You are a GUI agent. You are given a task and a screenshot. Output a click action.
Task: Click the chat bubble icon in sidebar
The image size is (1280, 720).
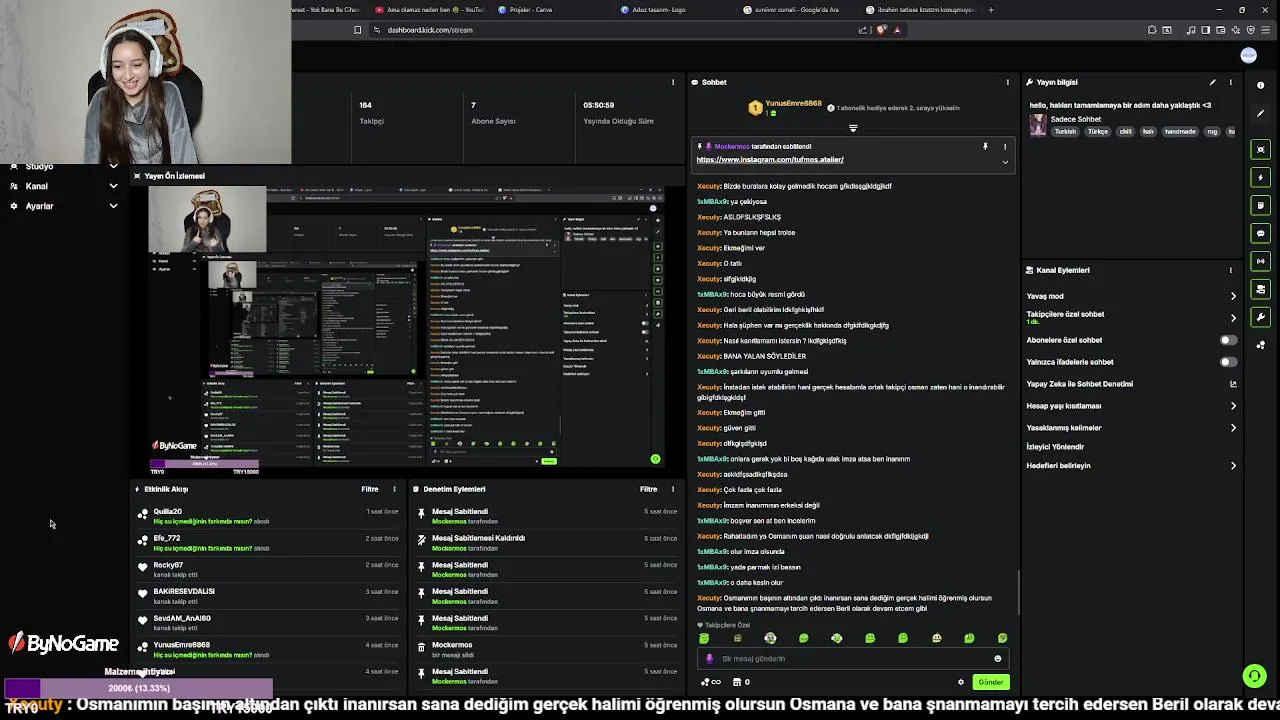[1260, 233]
